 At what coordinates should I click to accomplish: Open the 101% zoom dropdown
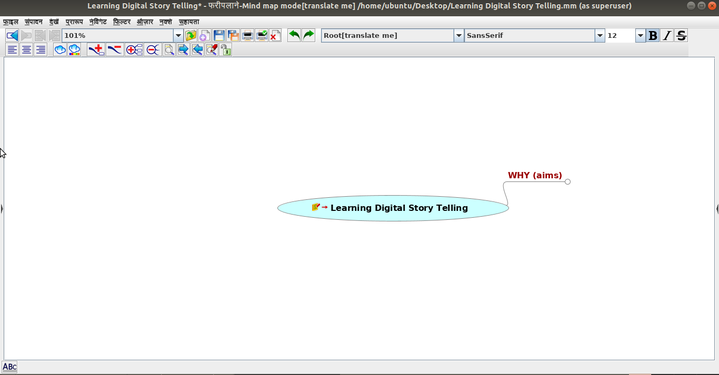(178, 35)
